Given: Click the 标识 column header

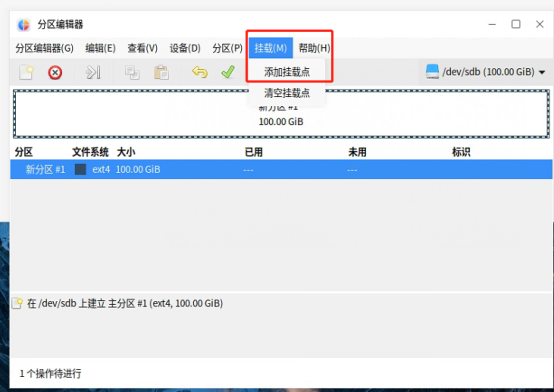Looking at the screenshot, I should (461, 152).
